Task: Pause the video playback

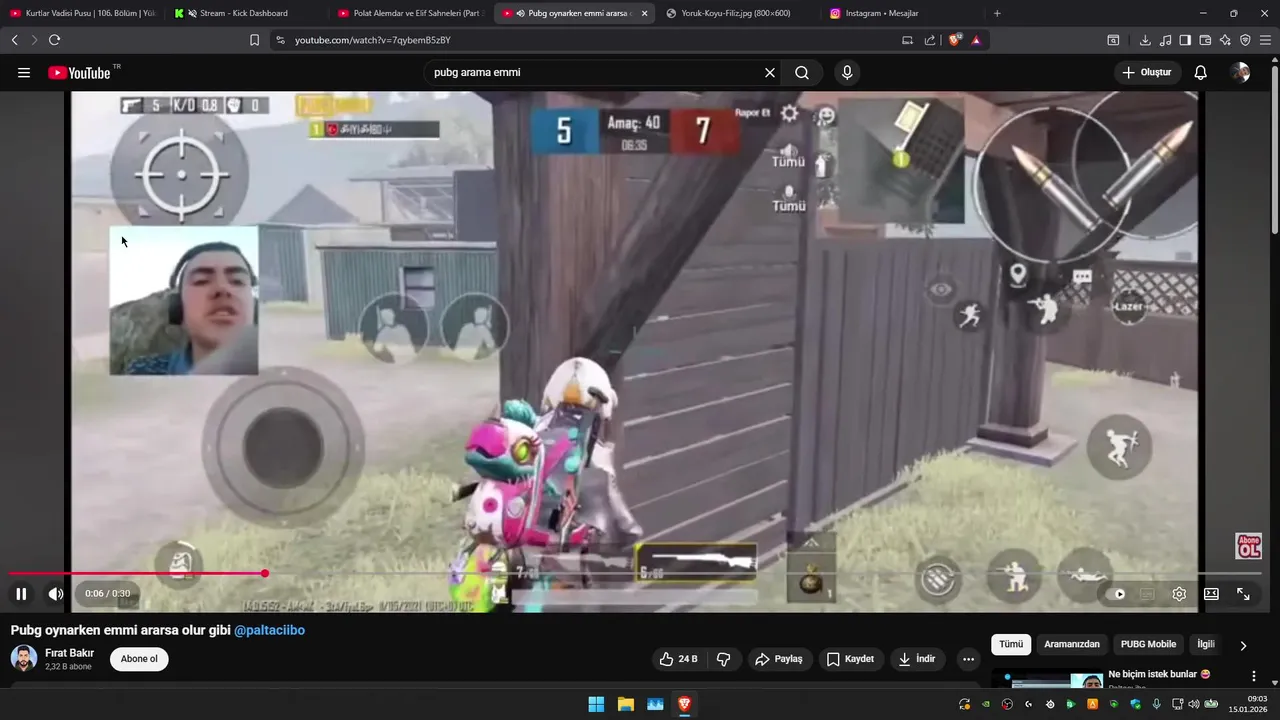Action: 21,594
